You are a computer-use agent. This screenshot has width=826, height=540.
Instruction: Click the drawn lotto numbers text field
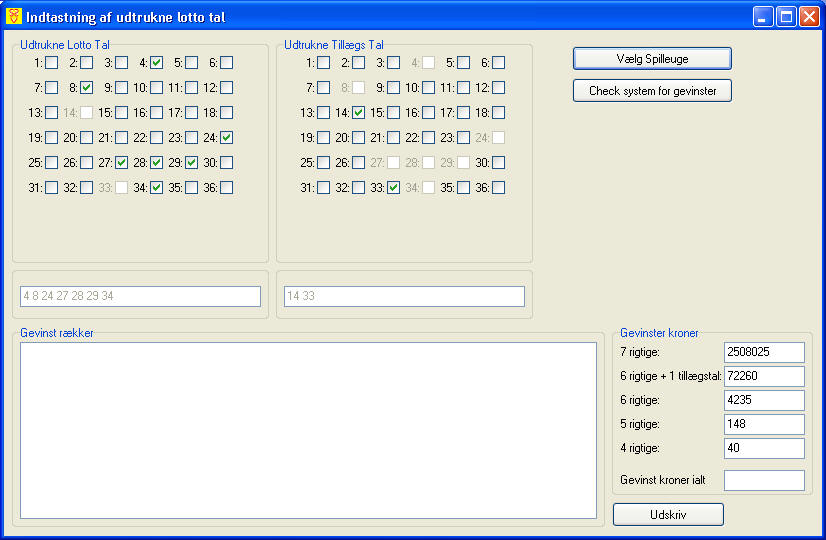tap(140, 296)
